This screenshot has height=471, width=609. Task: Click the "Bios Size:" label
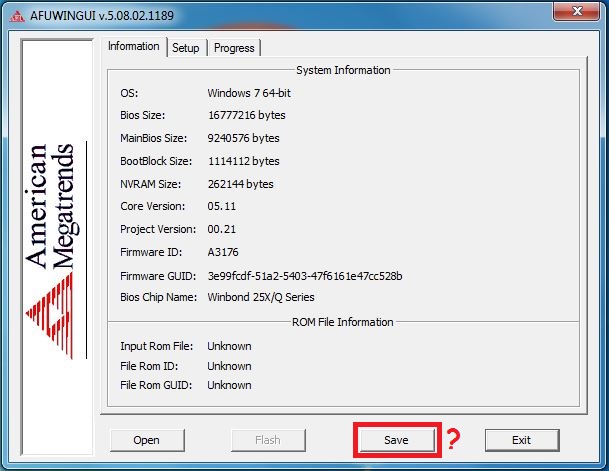point(143,115)
